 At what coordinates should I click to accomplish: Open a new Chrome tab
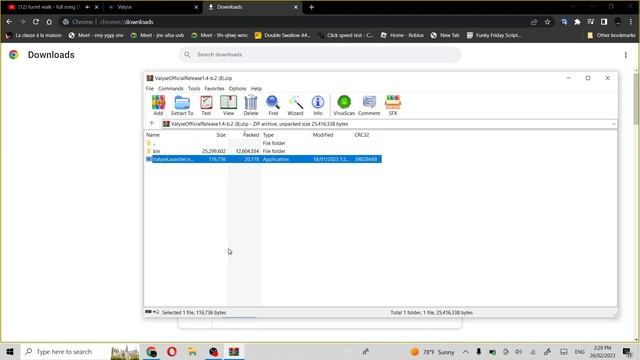[x=311, y=7]
